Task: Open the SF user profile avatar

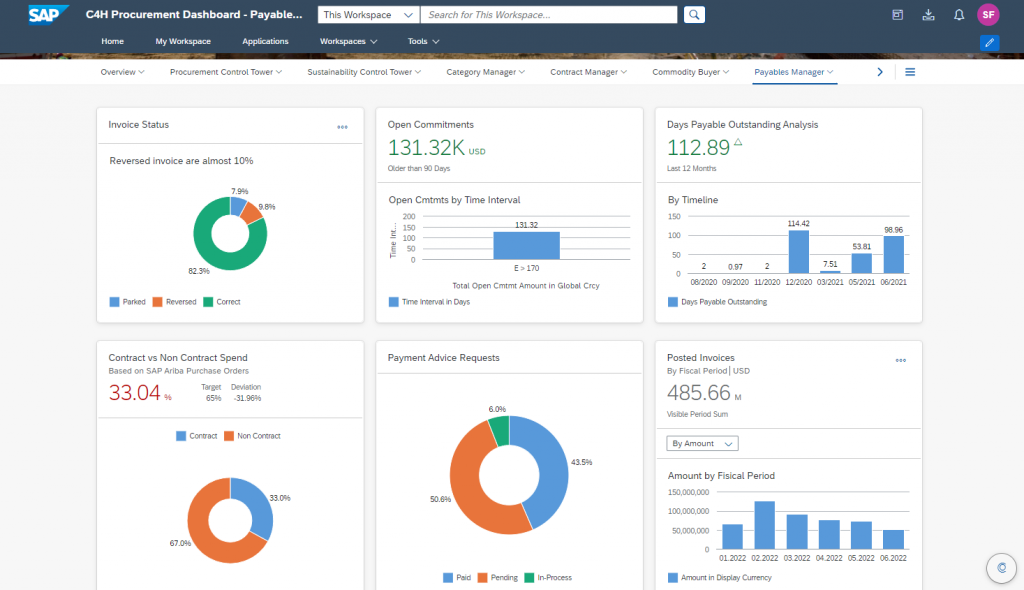Action: [x=988, y=15]
